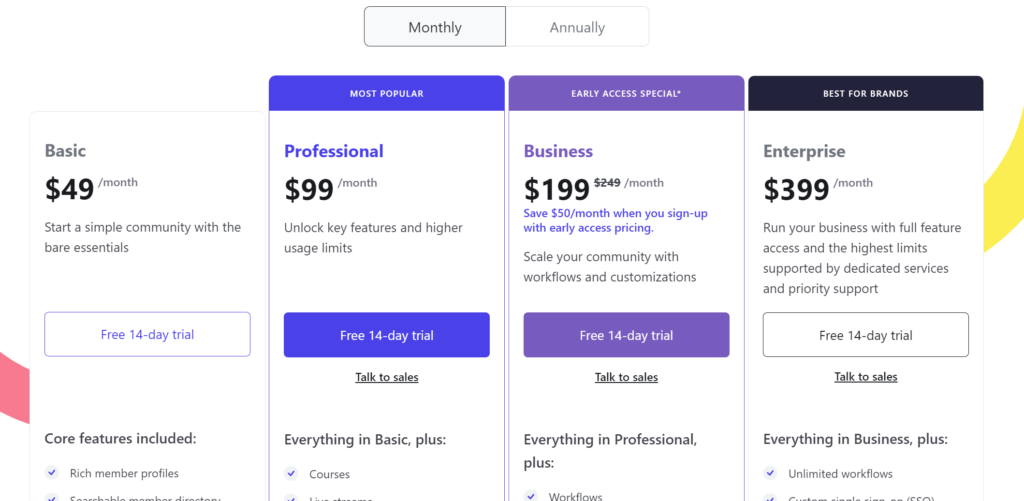Click the Most Popular banner
Viewport: 1024px width, 501px height.
pyautogui.click(x=387, y=94)
